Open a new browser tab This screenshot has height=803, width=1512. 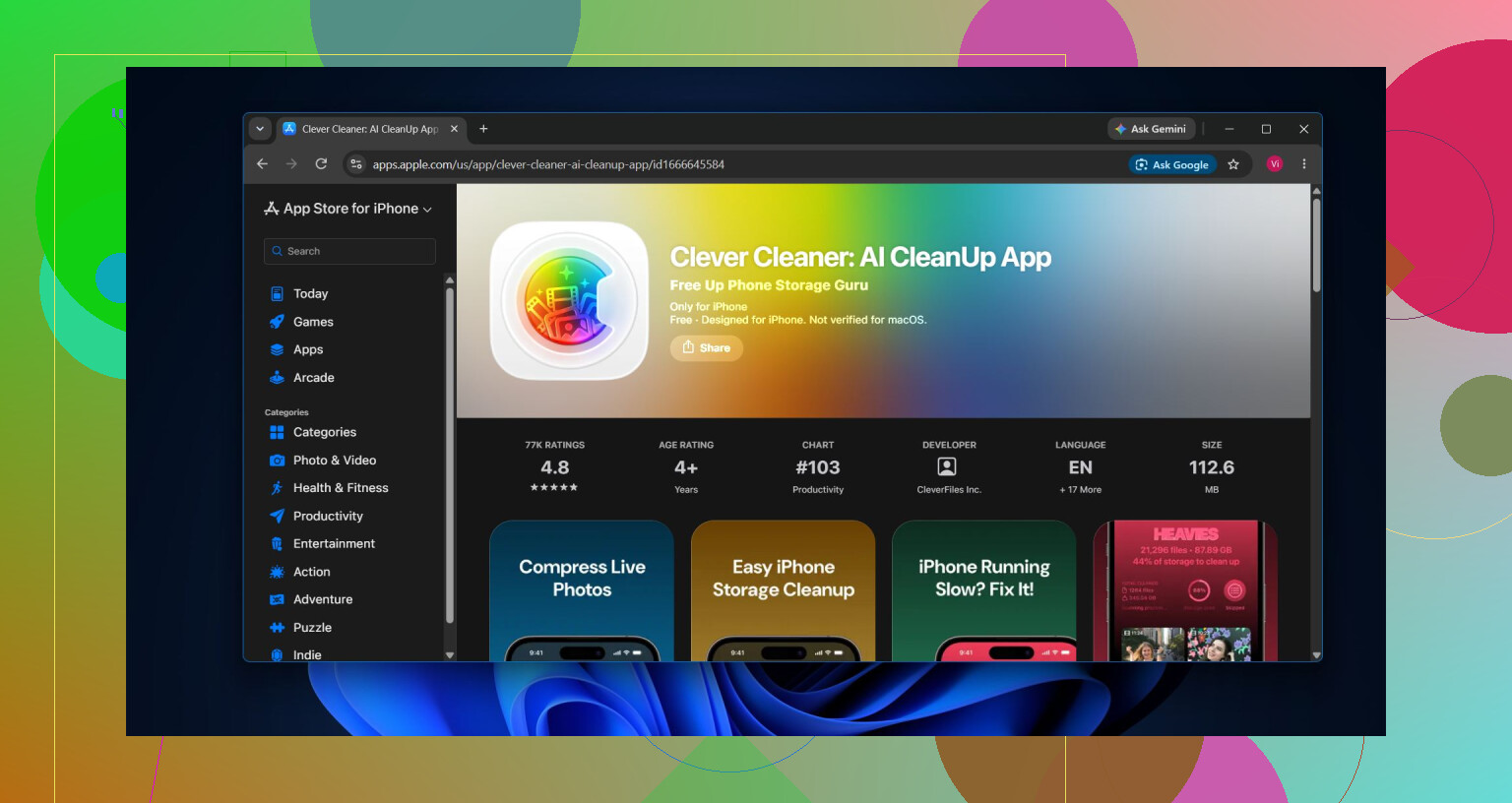[x=483, y=129]
